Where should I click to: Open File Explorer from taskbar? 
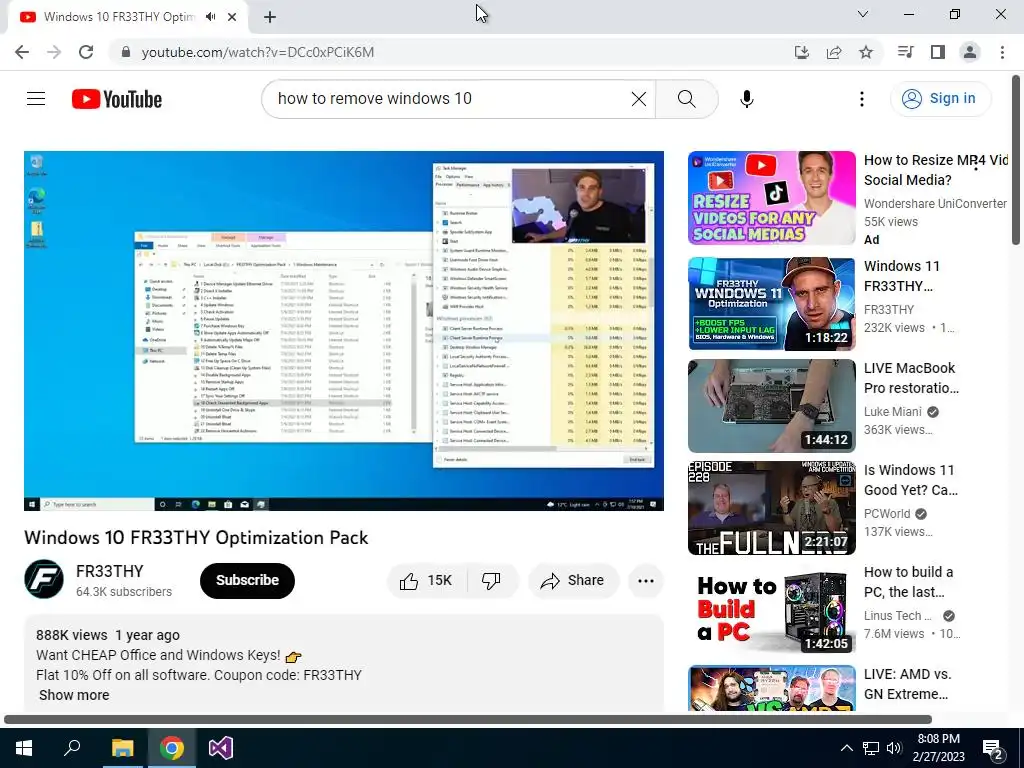pos(122,748)
